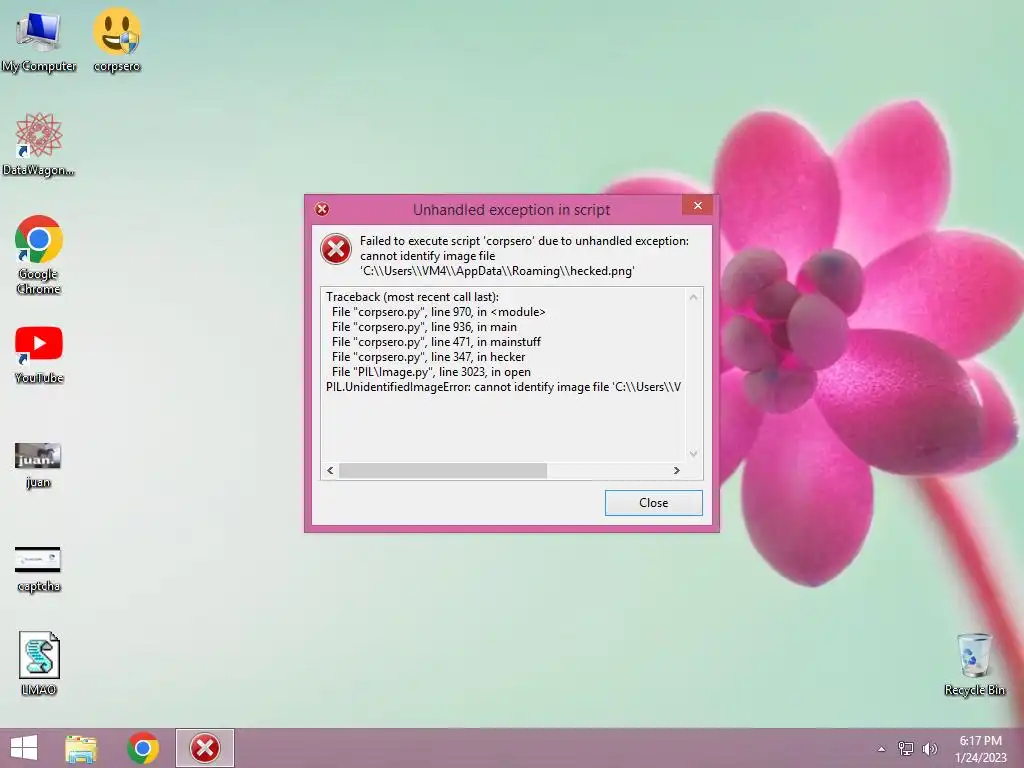The width and height of the screenshot is (1024, 768).
Task: Click the traceback vertical scroll up arrow
Action: 694,297
